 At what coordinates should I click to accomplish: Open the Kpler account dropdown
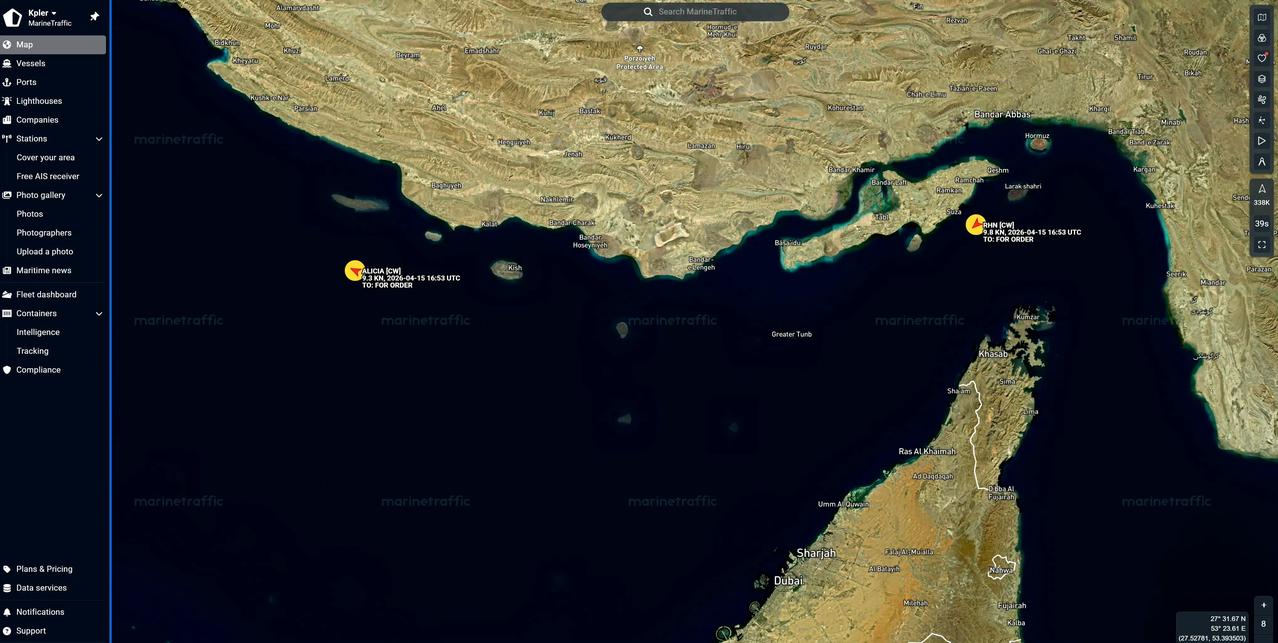coord(43,13)
